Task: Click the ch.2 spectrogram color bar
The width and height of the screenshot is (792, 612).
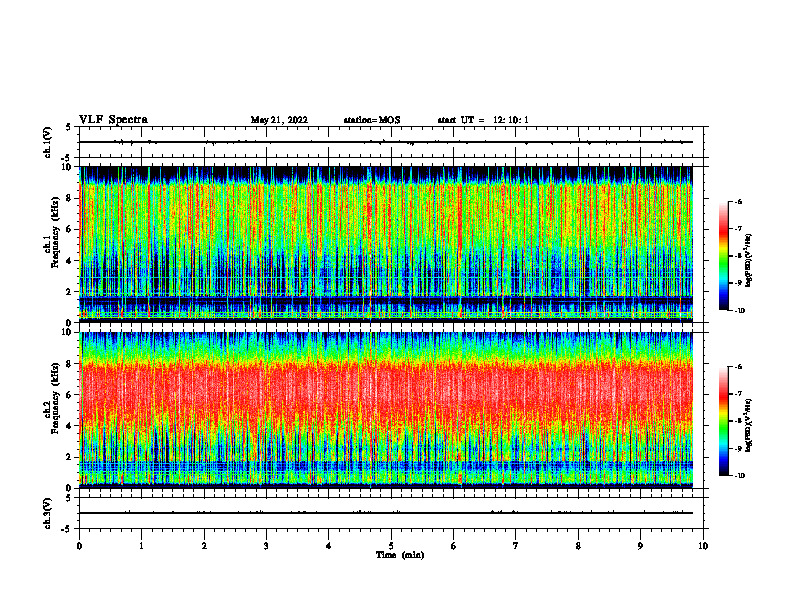Action: point(723,421)
